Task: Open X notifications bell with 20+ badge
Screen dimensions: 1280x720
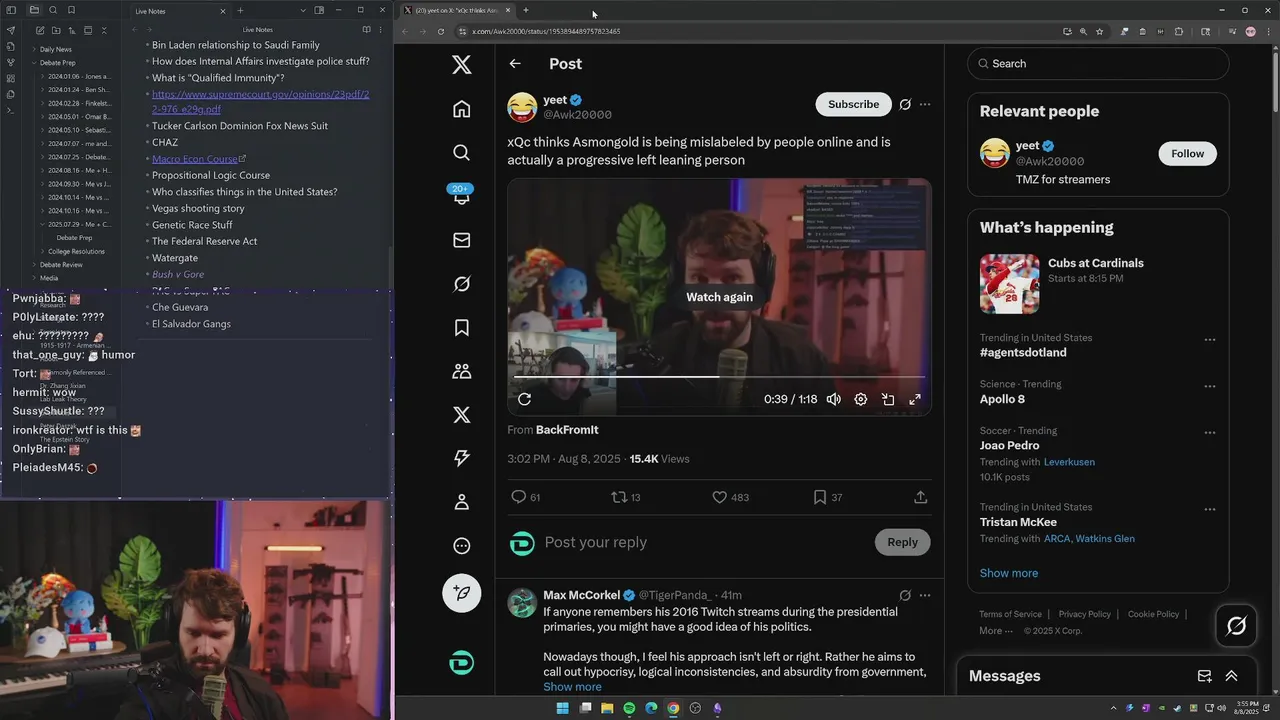Action: 461,195
